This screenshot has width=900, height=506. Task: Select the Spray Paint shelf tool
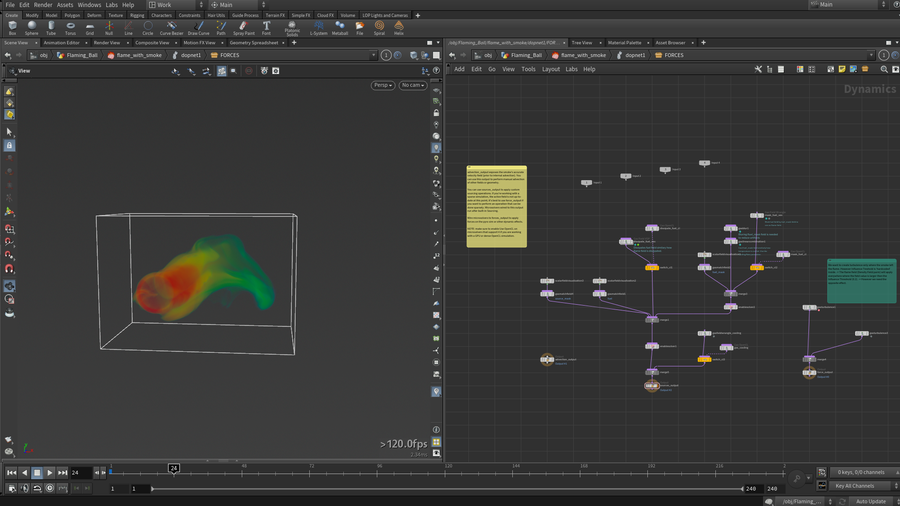pos(243,28)
